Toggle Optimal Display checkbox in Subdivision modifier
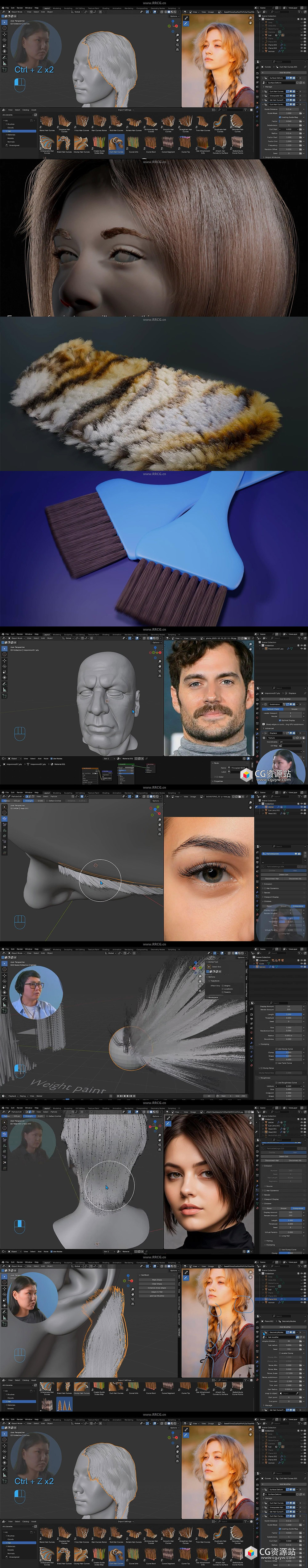 click(280, 720)
